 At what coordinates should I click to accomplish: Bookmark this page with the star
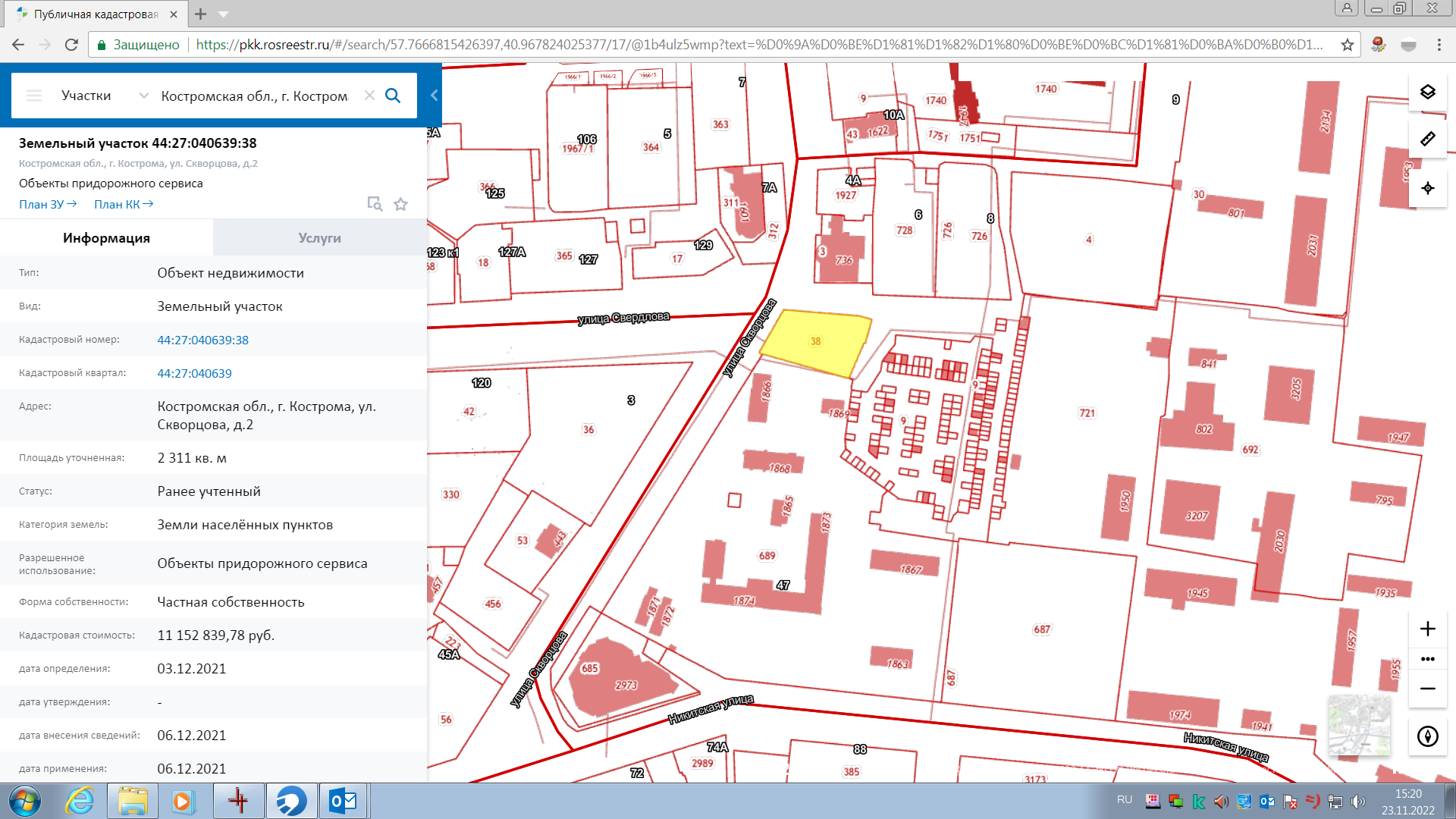pos(1348,45)
